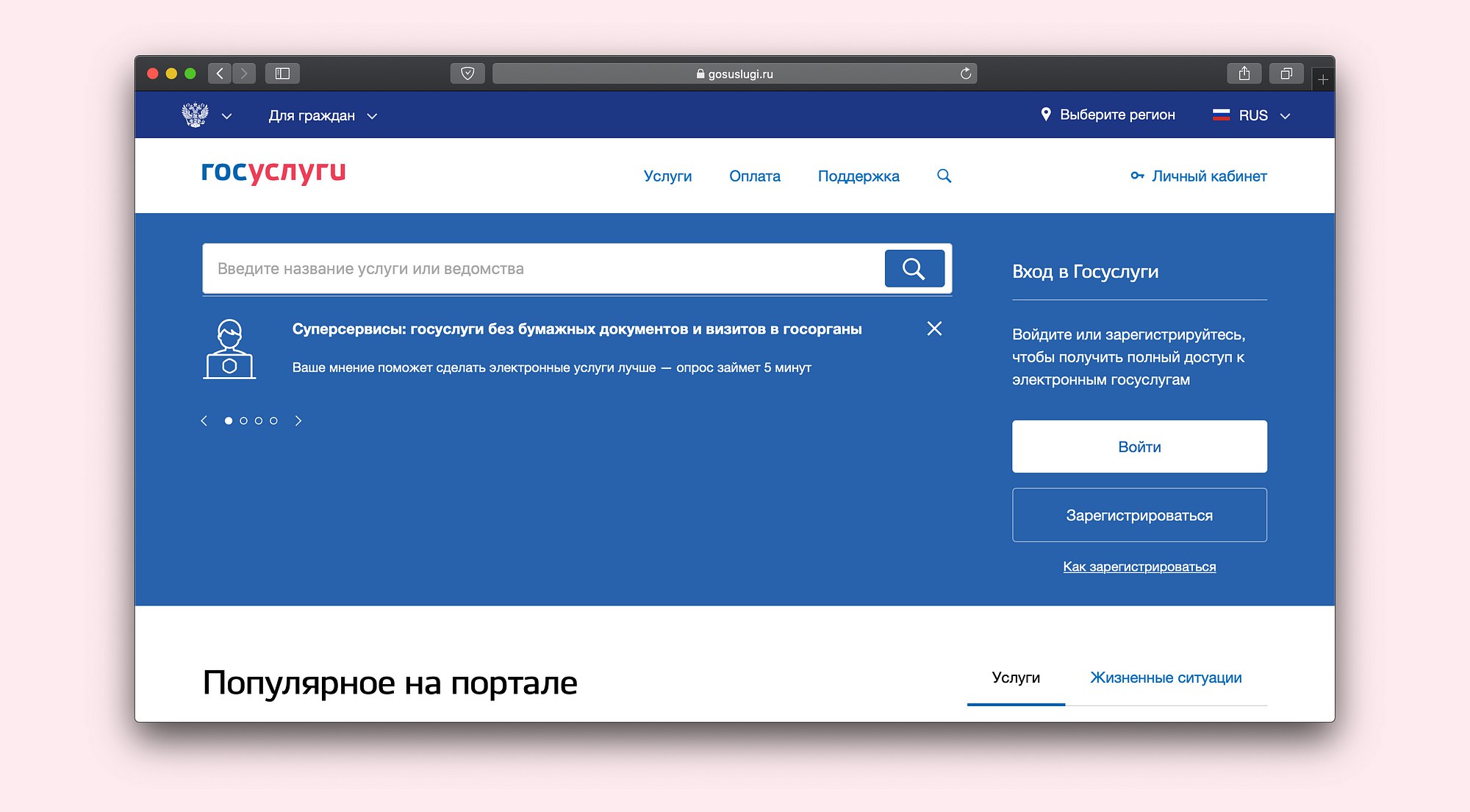
Task: Click the location pin icon
Action: pos(1045,115)
